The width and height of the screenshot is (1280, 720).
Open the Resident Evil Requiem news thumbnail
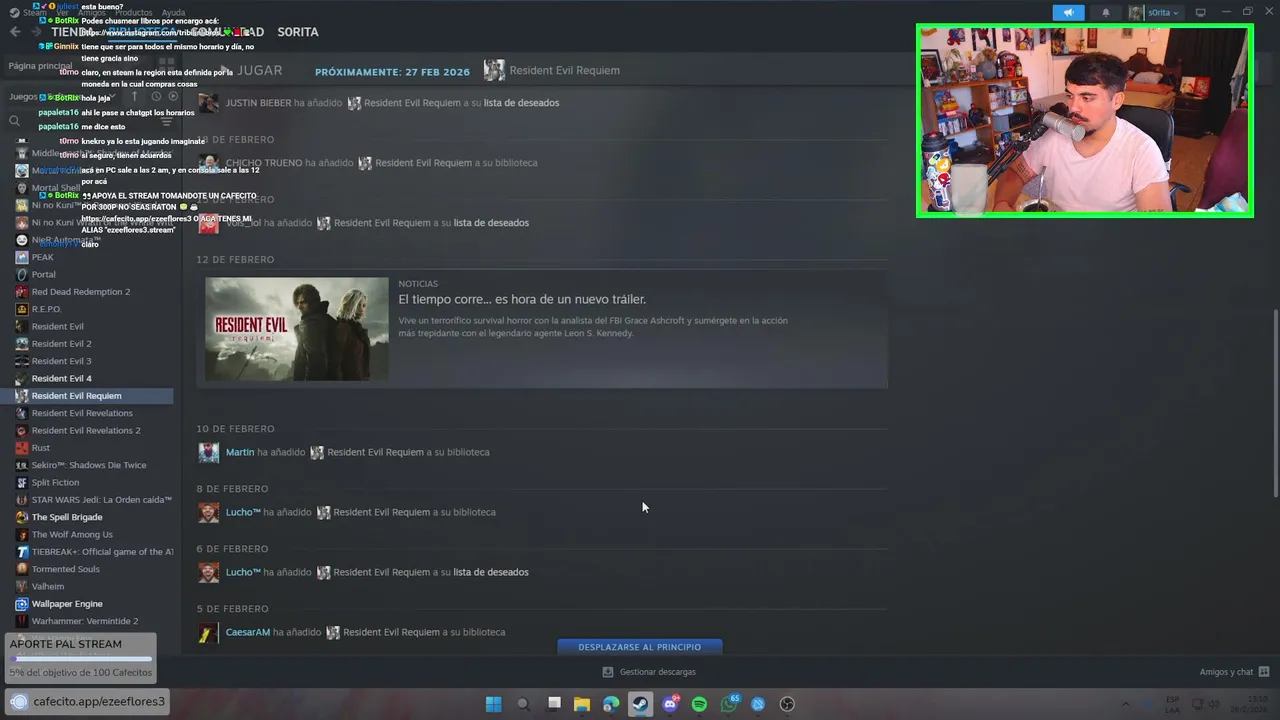tap(297, 329)
